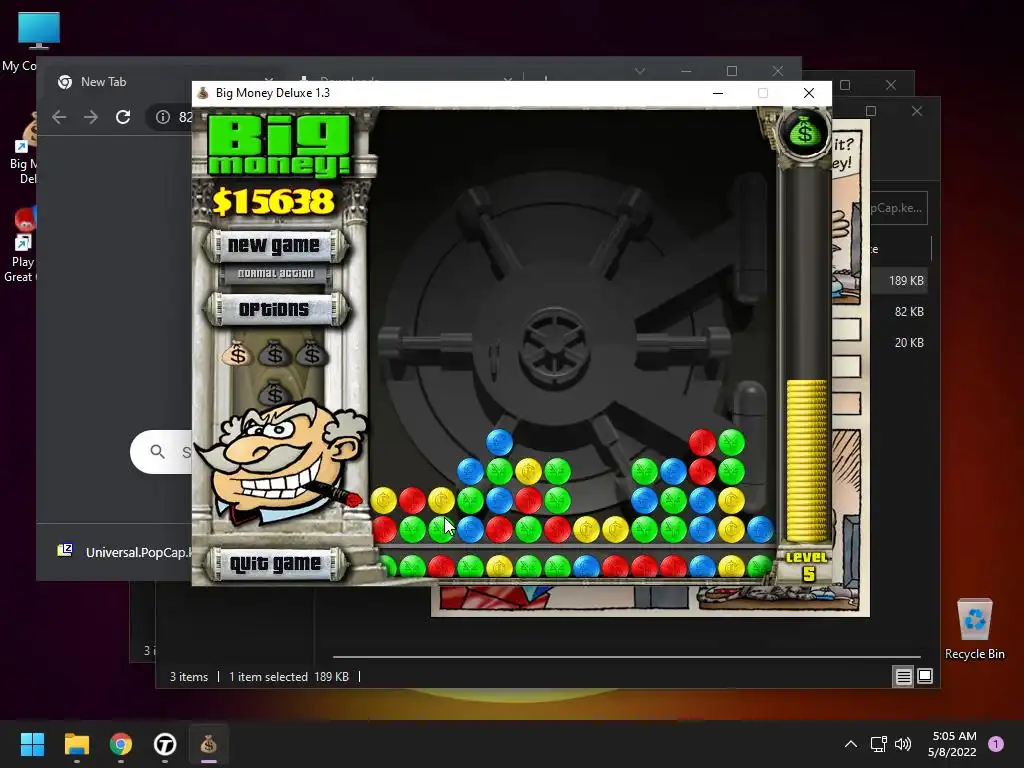Click the Big Money logo

click(280, 145)
